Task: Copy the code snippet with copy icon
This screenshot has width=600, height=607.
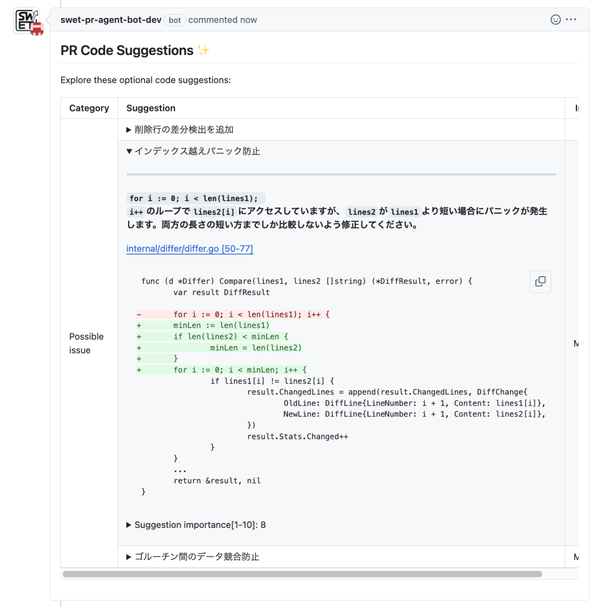Action: (540, 282)
